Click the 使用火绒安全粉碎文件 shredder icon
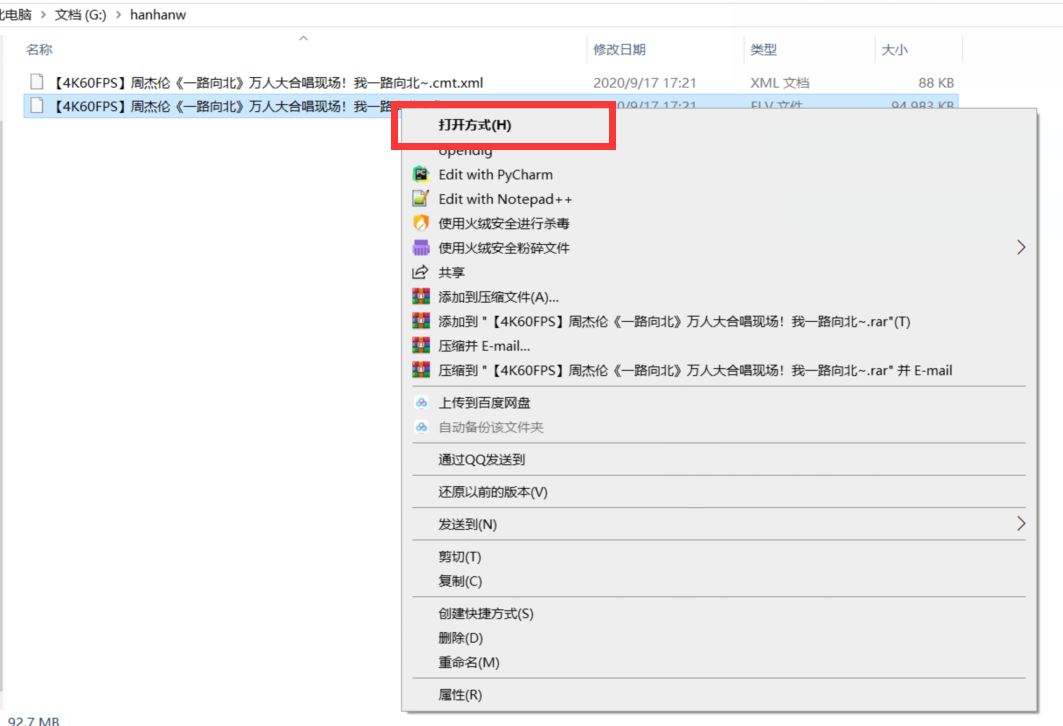This screenshot has width=1063, height=726. pos(422,247)
